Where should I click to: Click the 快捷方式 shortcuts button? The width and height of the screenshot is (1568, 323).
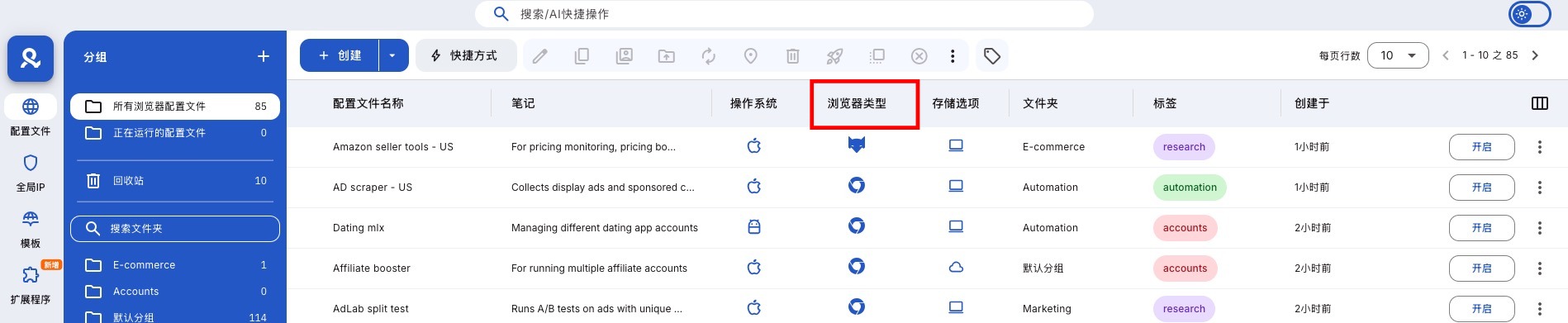466,55
